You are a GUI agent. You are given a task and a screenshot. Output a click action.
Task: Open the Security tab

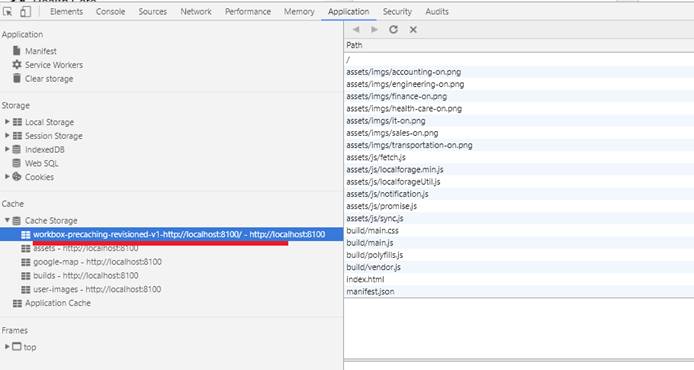(x=397, y=12)
